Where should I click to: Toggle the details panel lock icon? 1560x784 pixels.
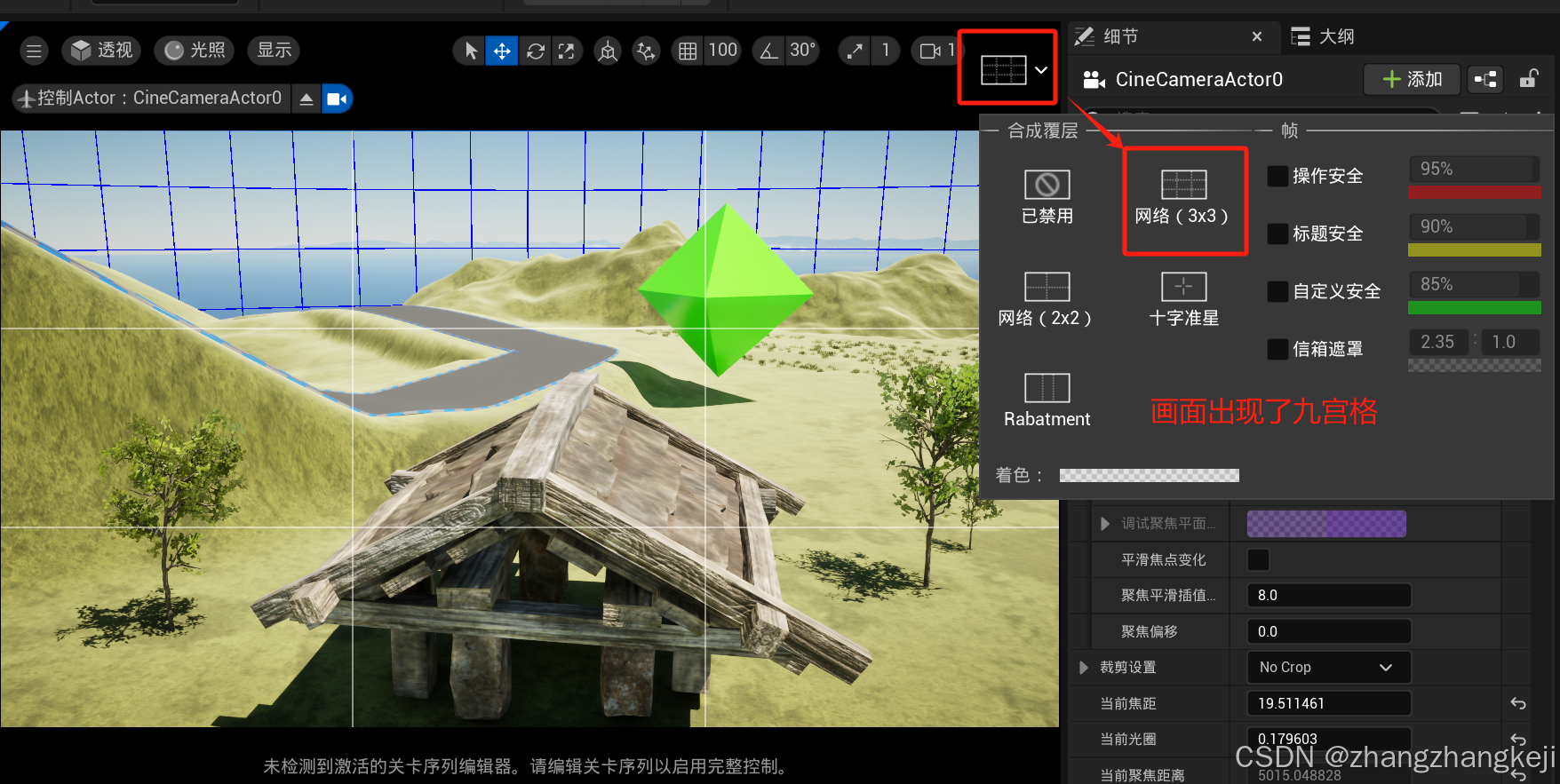[x=1528, y=79]
